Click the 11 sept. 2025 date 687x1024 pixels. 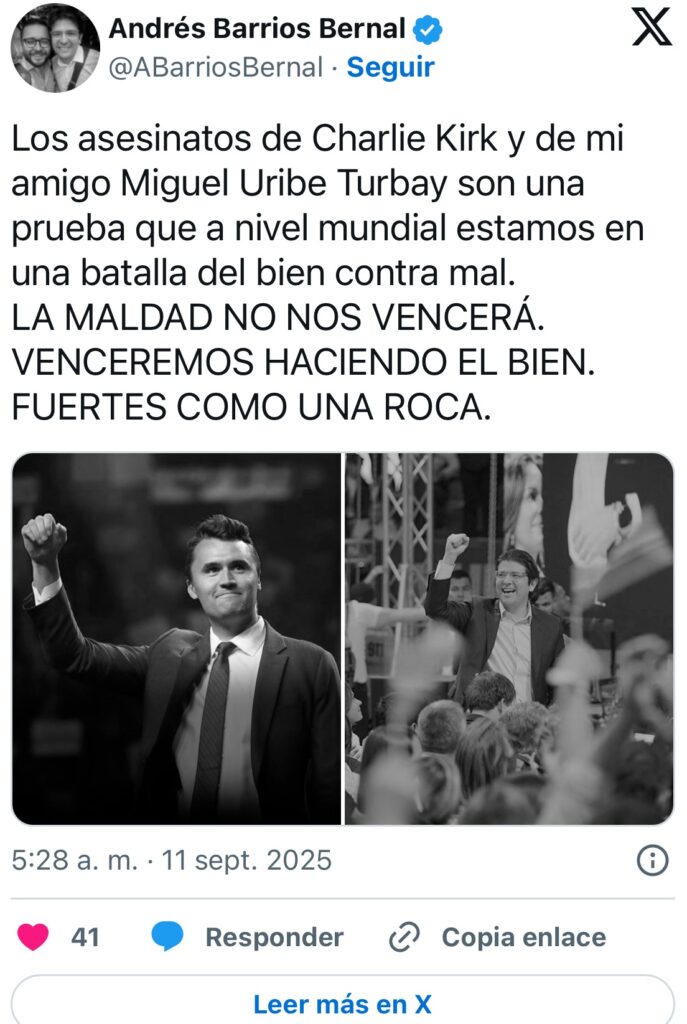tap(246, 860)
